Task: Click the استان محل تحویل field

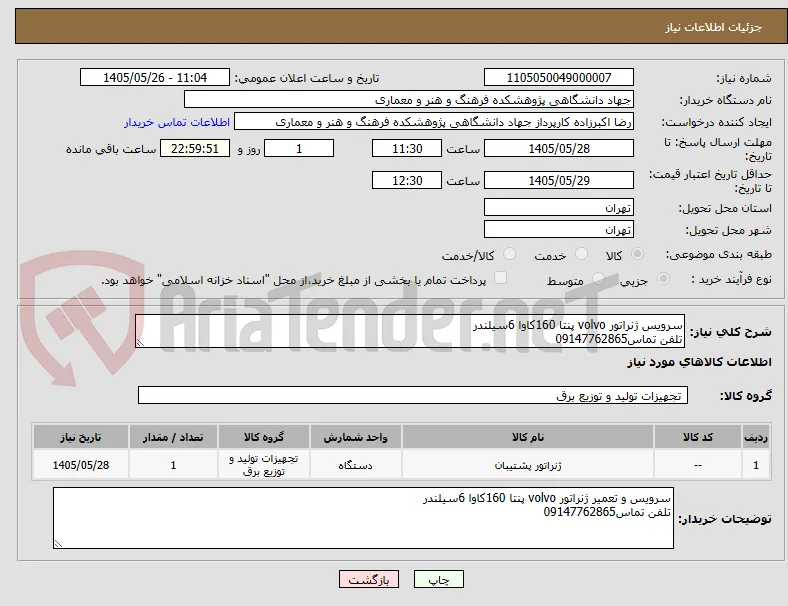Action: [x=558, y=207]
